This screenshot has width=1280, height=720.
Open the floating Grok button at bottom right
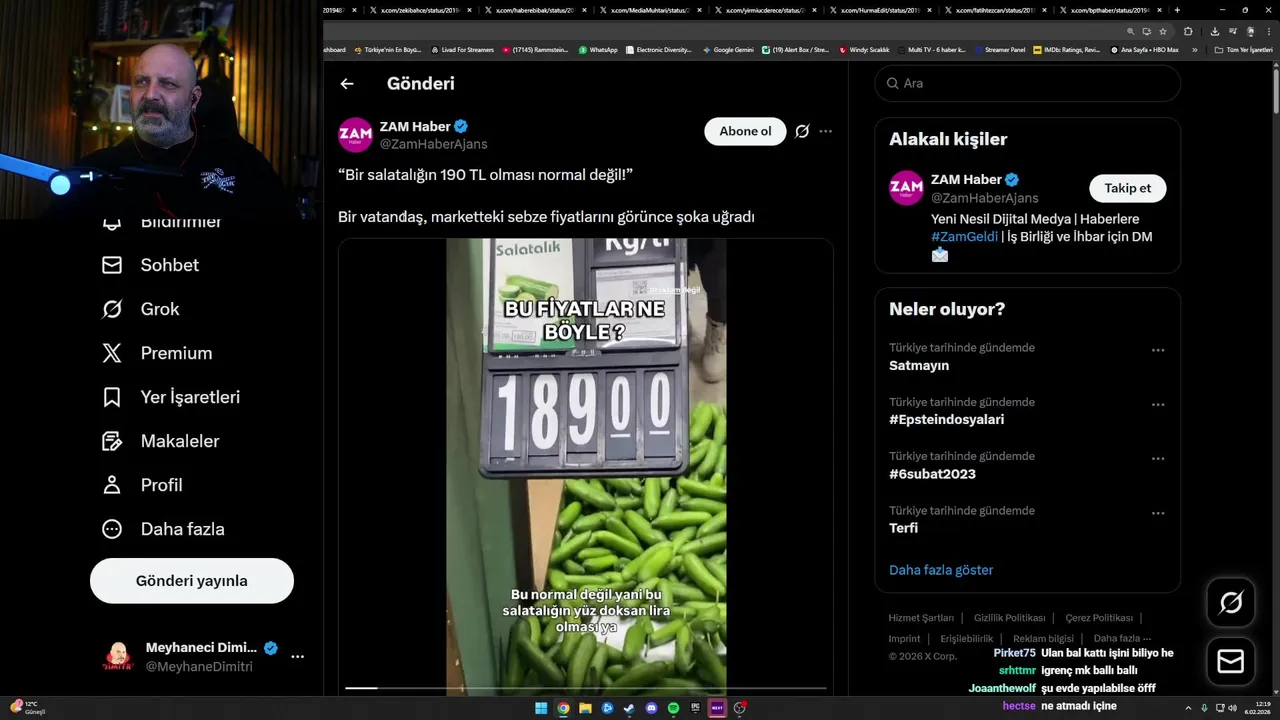pyautogui.click(x=1231, y=603)
